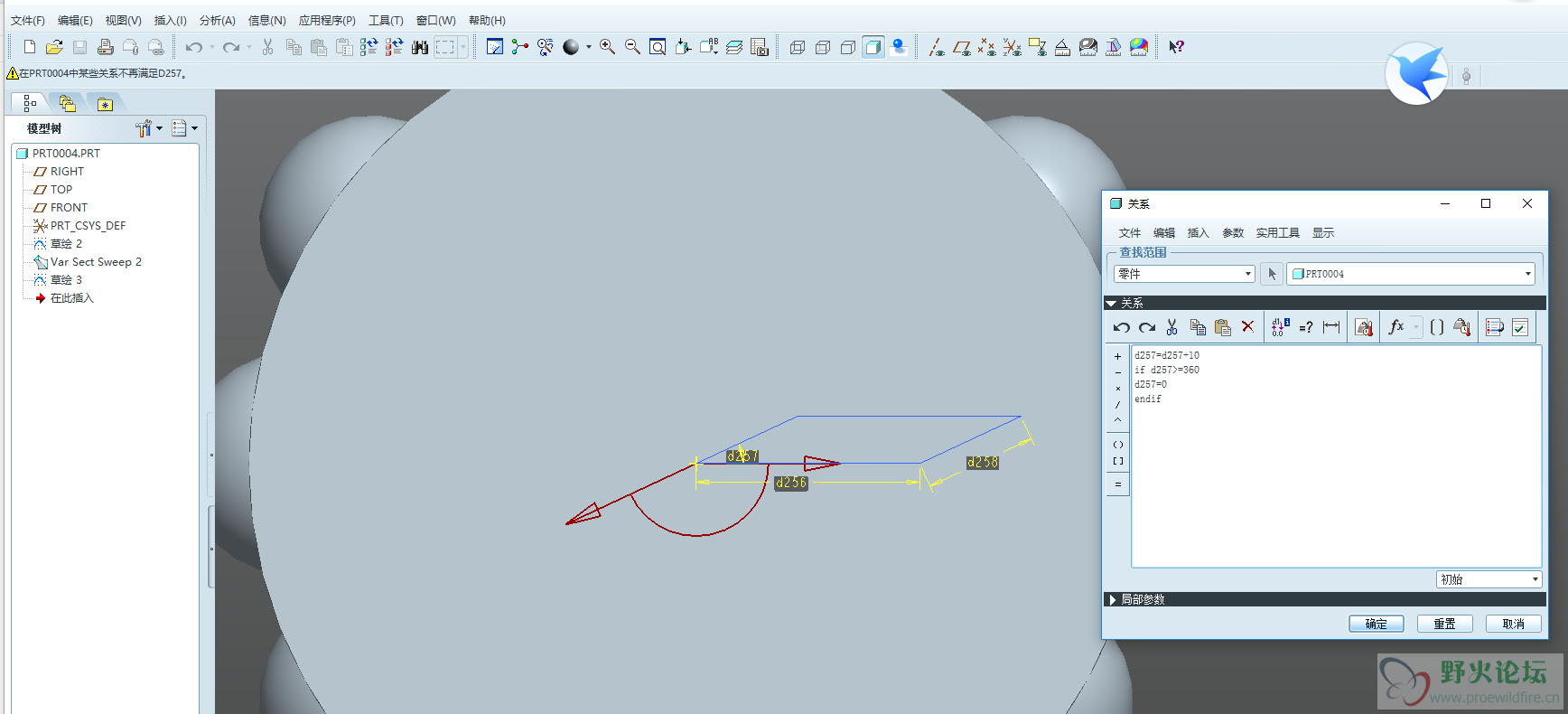This screenshot has width=1568, height=714.
Task: Toggle dimension names and values icon in relations
Action: (x=1280, y=327)
